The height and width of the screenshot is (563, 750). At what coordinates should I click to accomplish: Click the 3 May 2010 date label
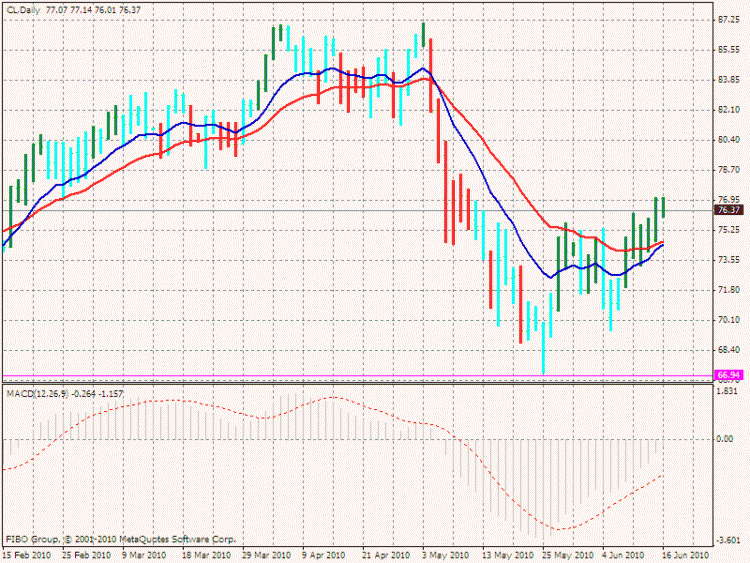pos(446,554)
